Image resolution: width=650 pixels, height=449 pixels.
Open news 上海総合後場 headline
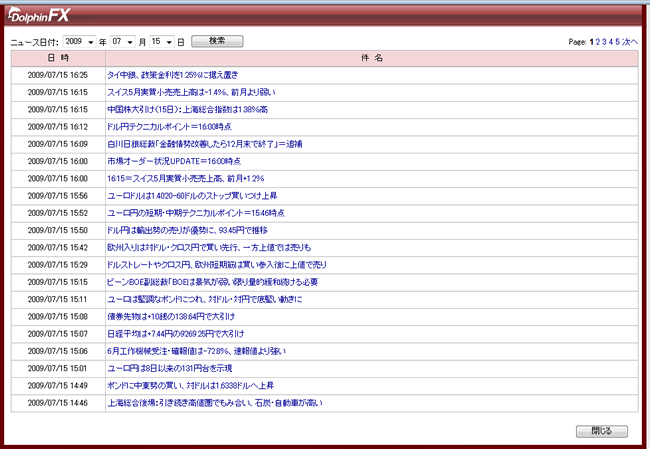tap(215, 403)
